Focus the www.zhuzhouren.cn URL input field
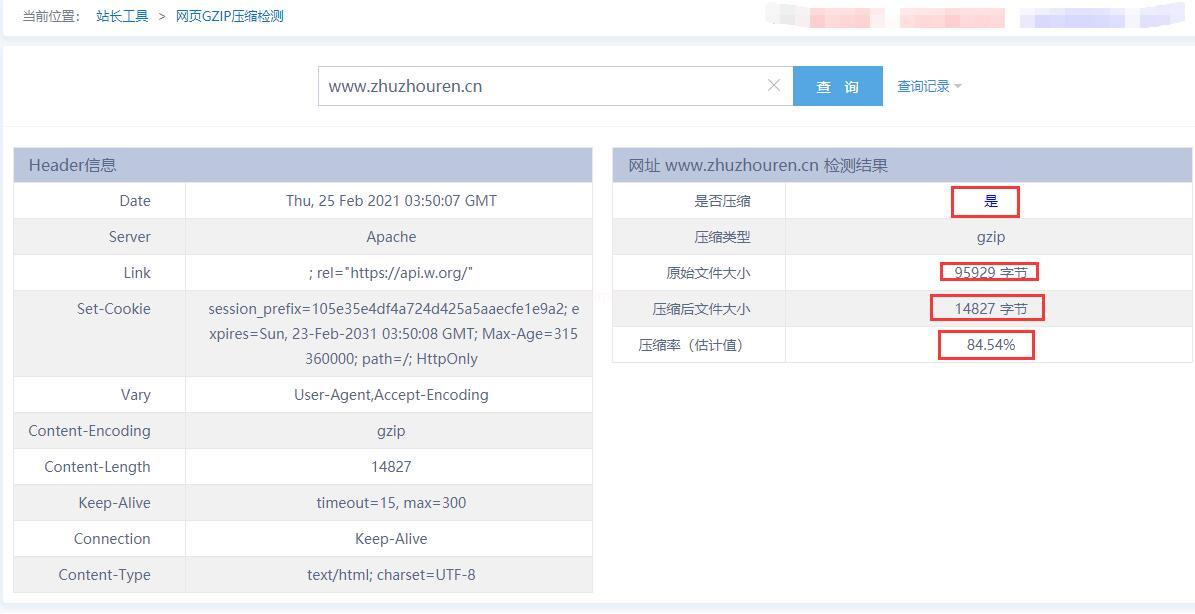This screenshot has width=1195, height=614. click(x=540, y=86)
